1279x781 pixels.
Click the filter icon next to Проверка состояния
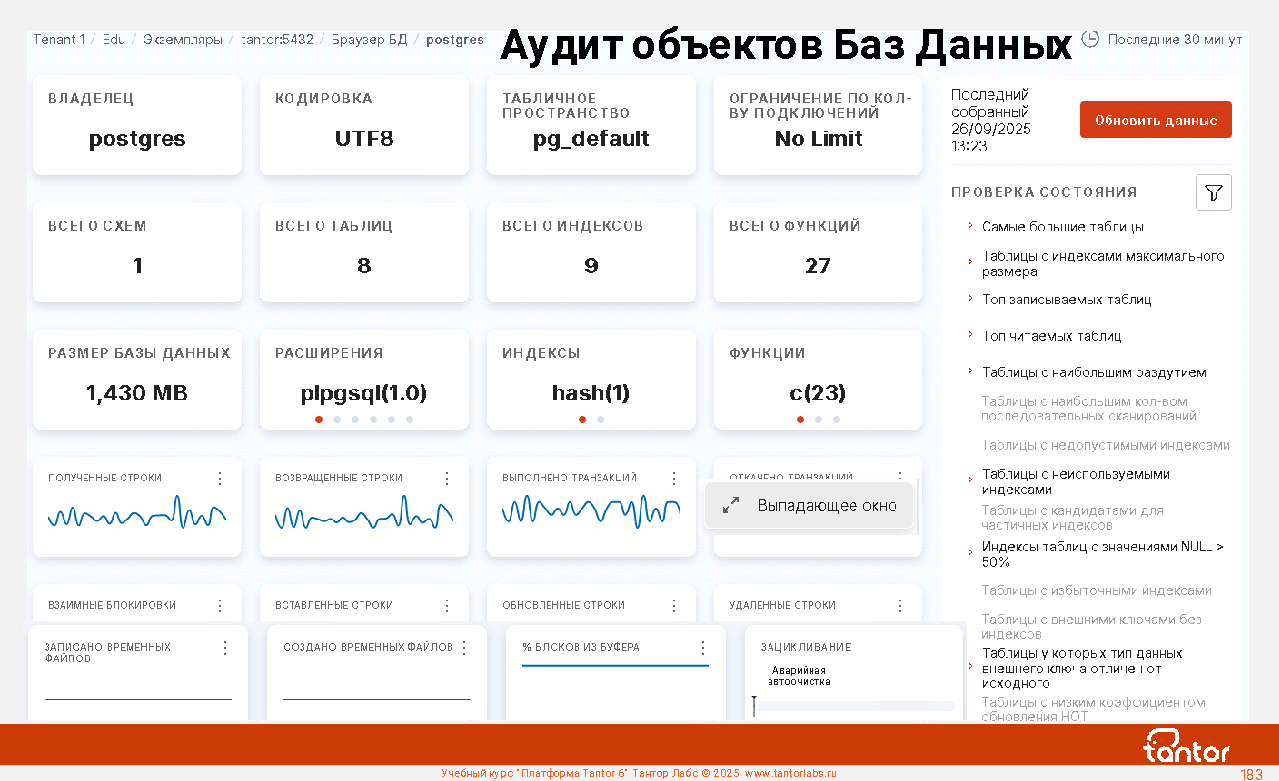pyautogui.click(x=1213, y=193)
